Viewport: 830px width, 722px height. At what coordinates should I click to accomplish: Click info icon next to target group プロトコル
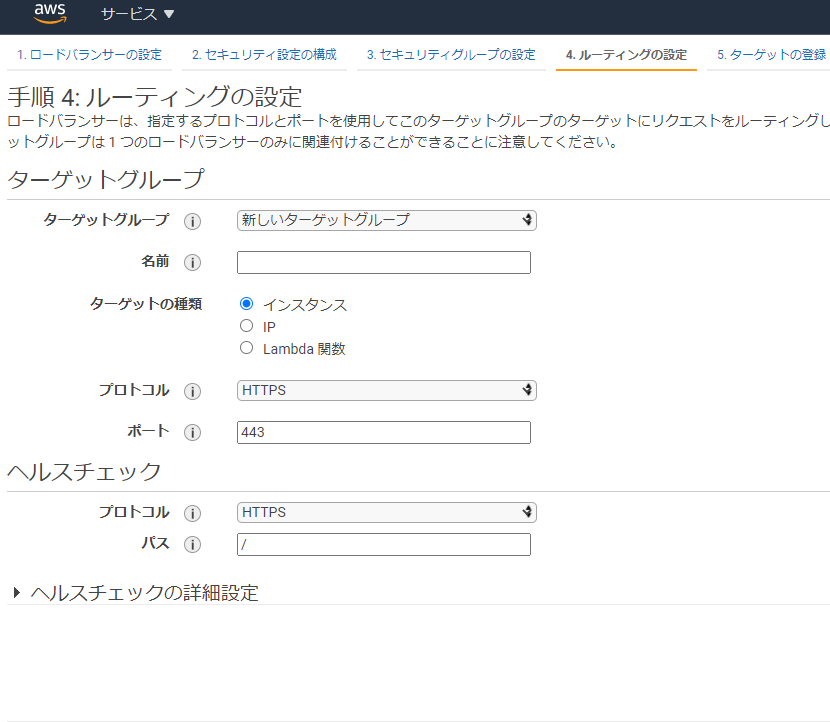[192, 392]
